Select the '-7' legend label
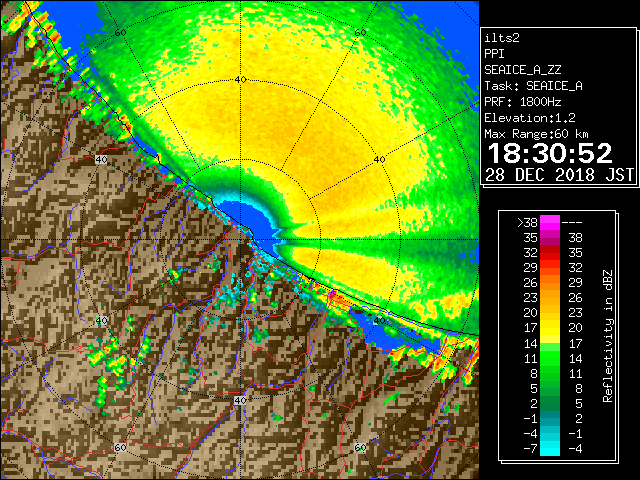Screen dimensions: 640x480 pyautogui.click(x=530, y=449)
